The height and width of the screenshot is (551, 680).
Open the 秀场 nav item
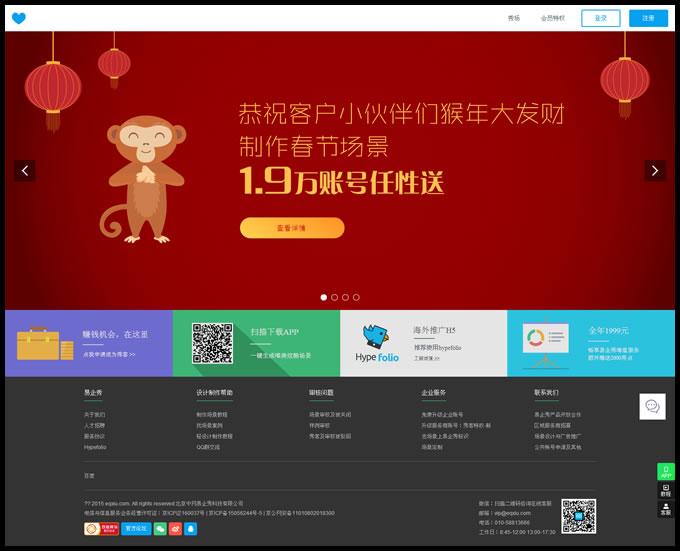point(514,18)
